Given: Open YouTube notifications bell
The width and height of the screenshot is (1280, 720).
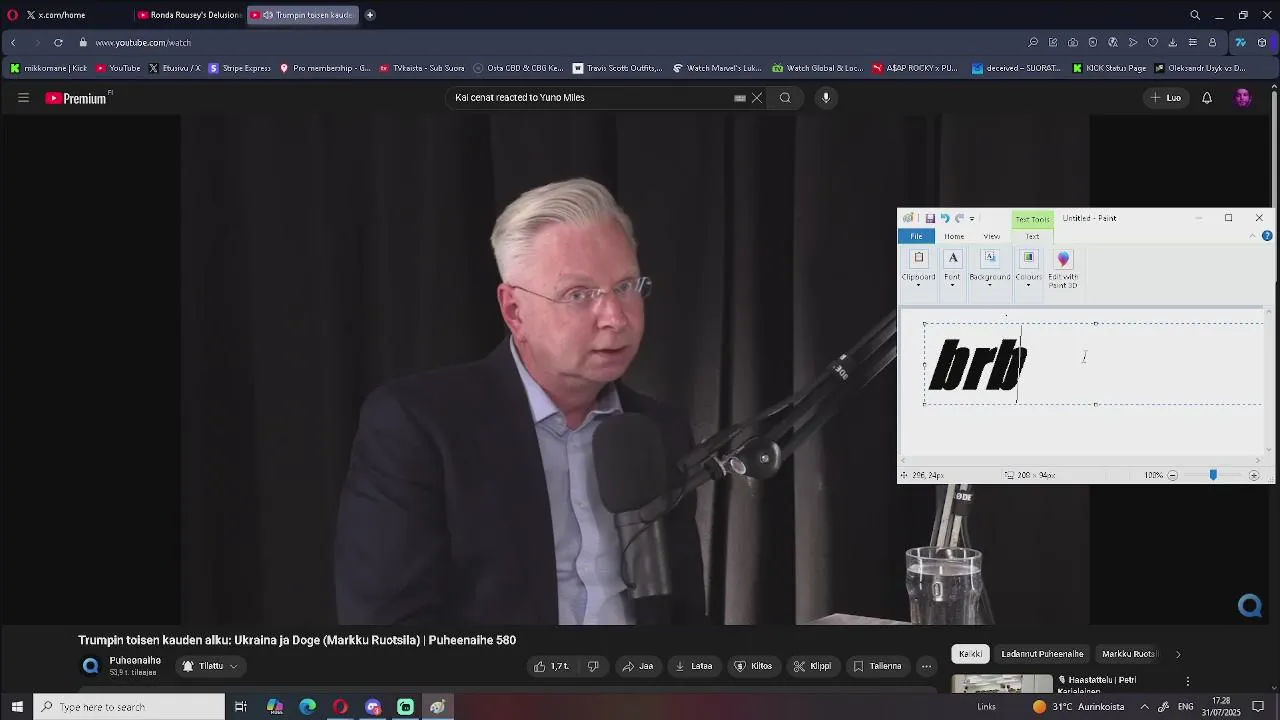Looking at the screenshot, I should coord(1207,98).
